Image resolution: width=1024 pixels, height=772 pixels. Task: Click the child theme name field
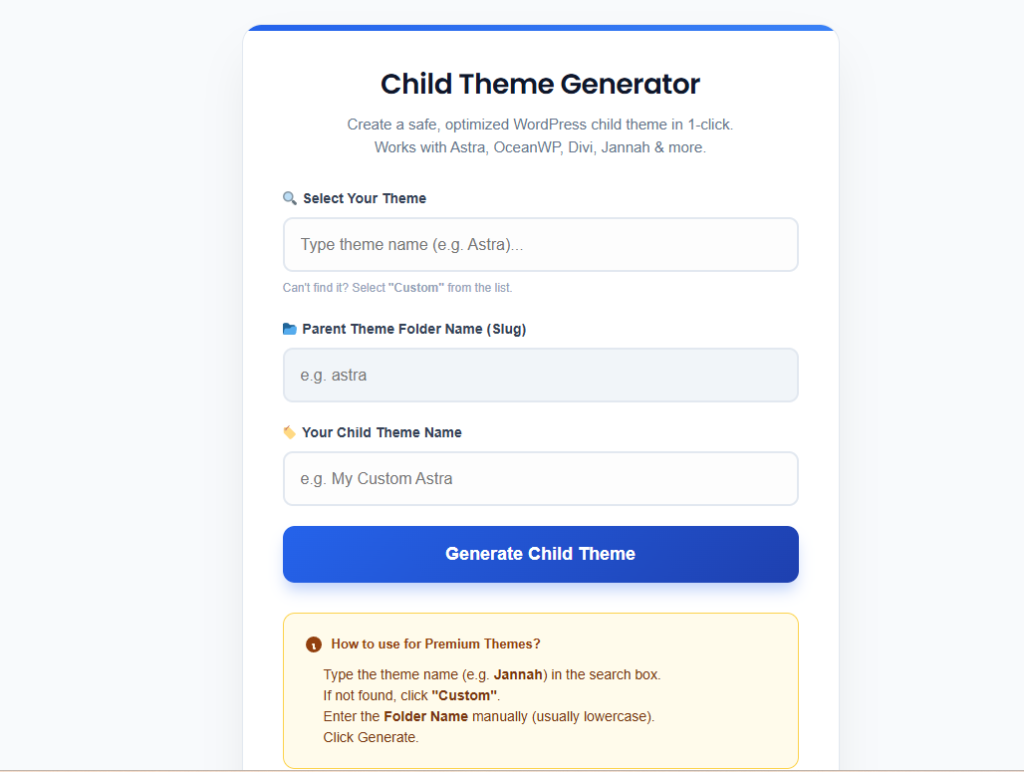coord(540,478)
